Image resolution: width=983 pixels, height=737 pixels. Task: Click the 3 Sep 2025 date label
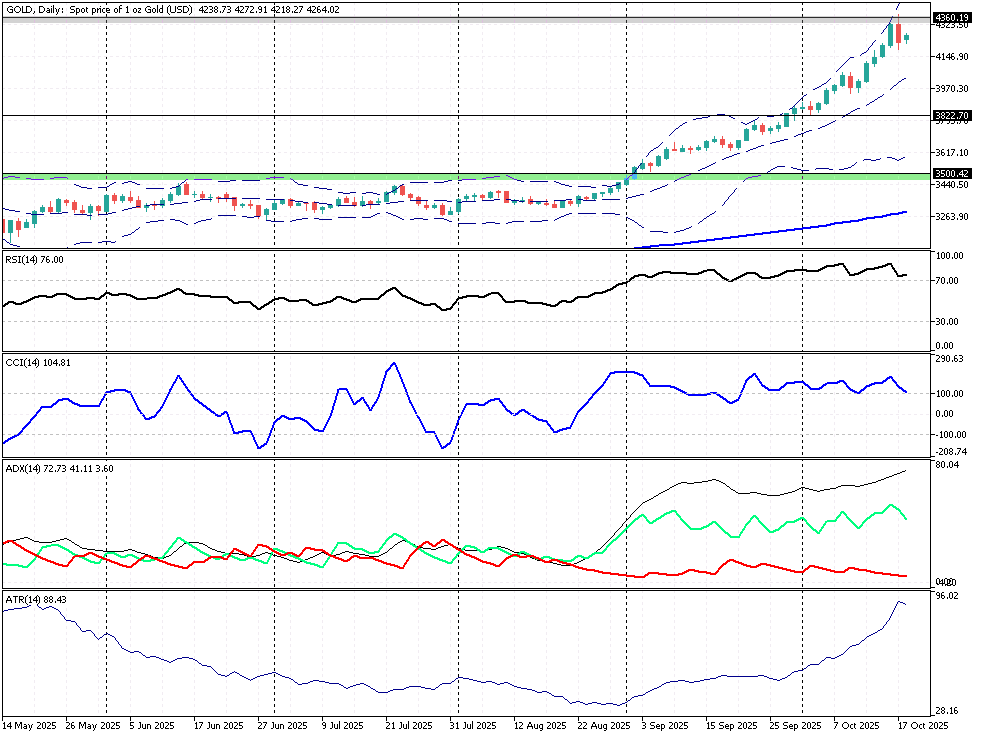(x=664, y=724)
